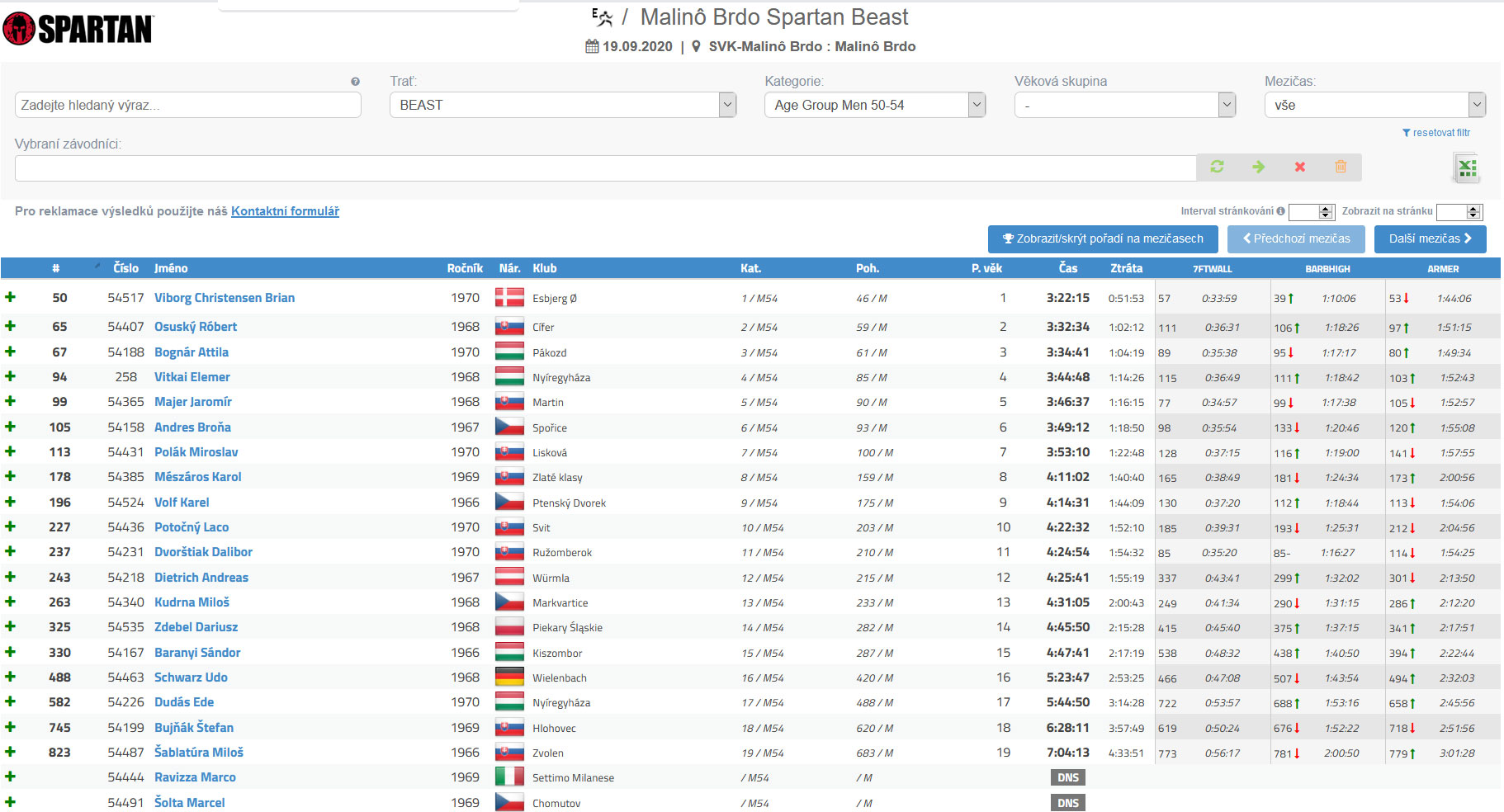Screen dimensions: 1504x812
Task: Focus the search field Zadejte hledaný výraz
Action: tap(188, 105)
